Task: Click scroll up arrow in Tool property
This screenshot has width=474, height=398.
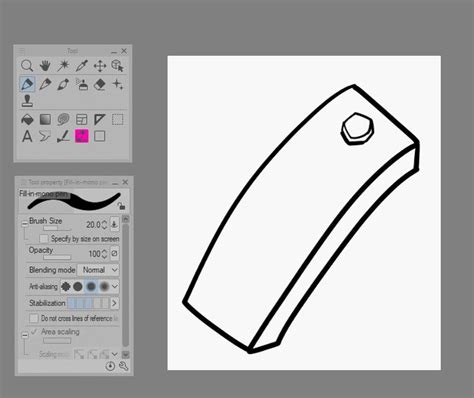Action: 126,219
